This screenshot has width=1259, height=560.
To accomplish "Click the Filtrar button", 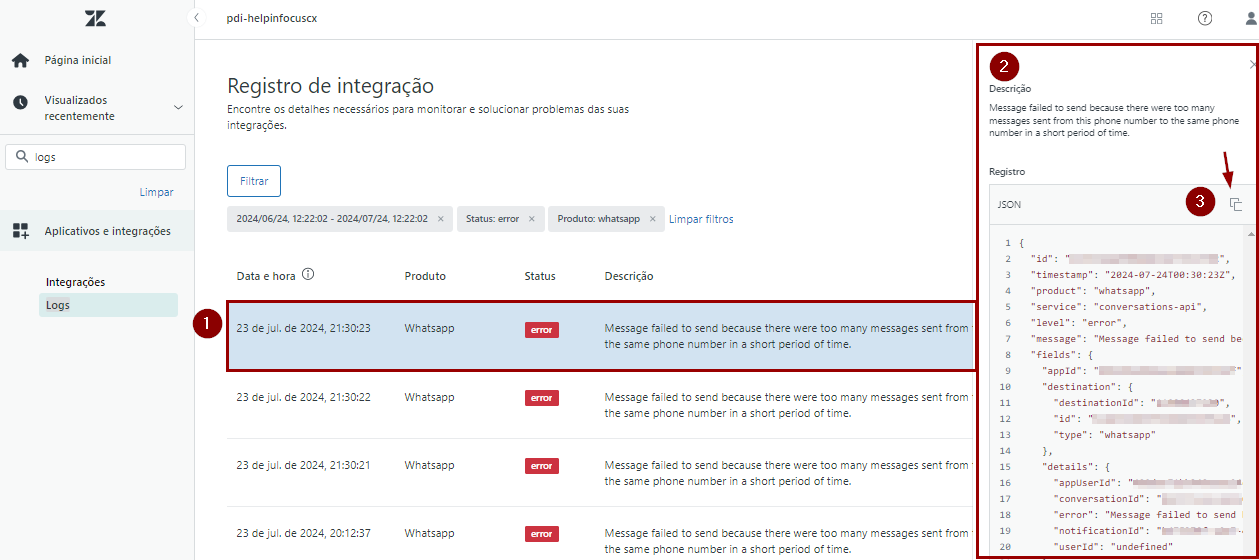I will [x=254, y=181].
